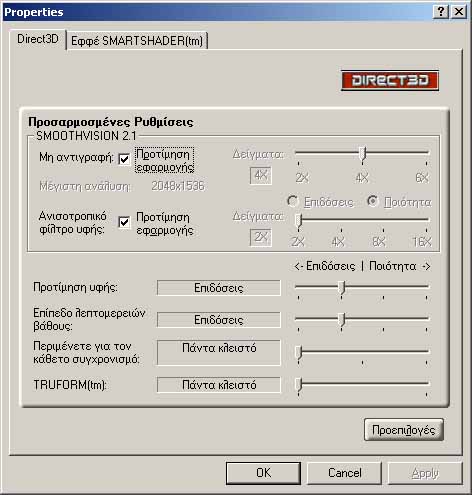Click the Apply button
Image resolution: width=472 pixels, height=495 pixels.
coord(425,473)
